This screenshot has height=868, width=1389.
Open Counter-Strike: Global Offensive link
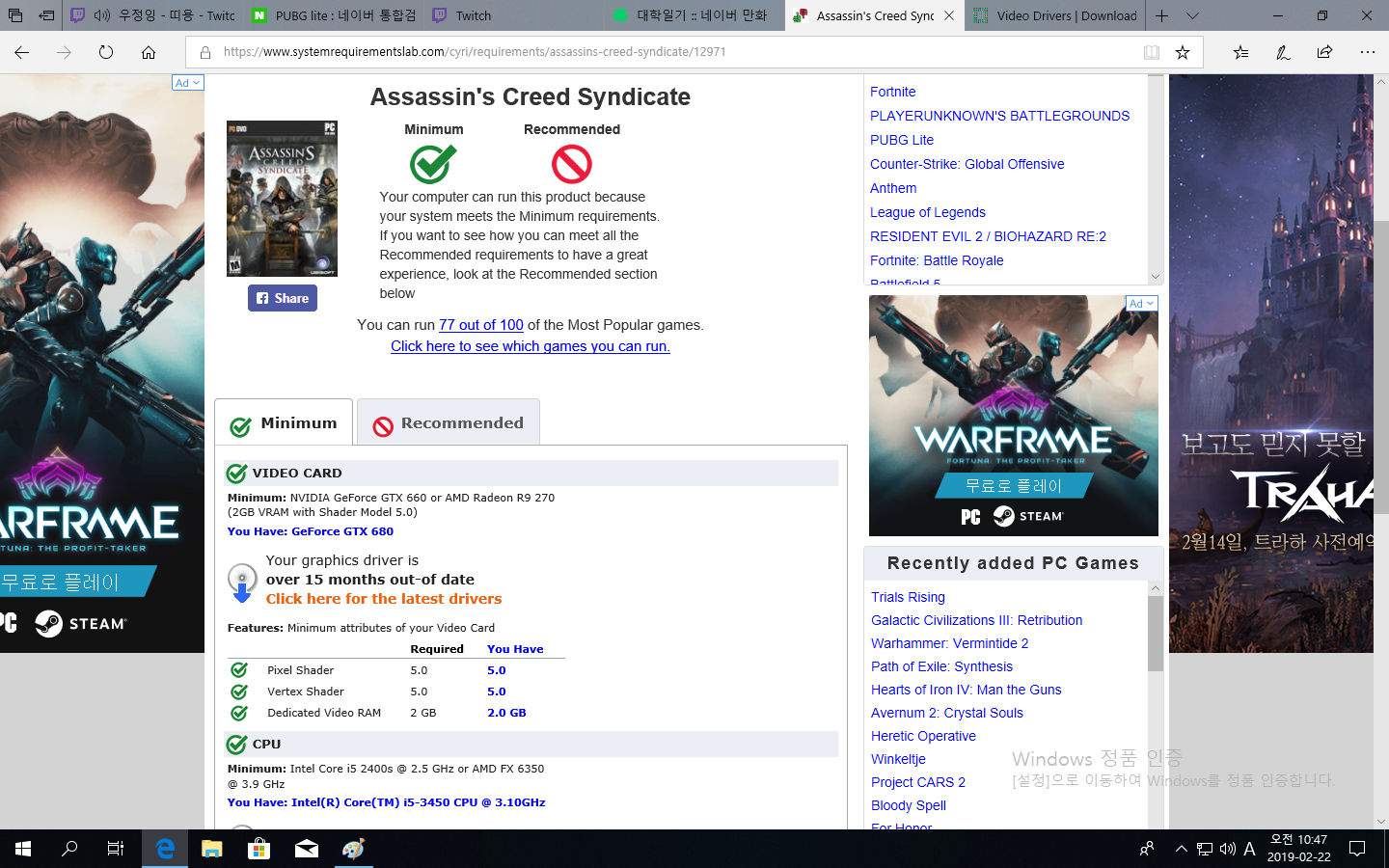tap(967, 164)
